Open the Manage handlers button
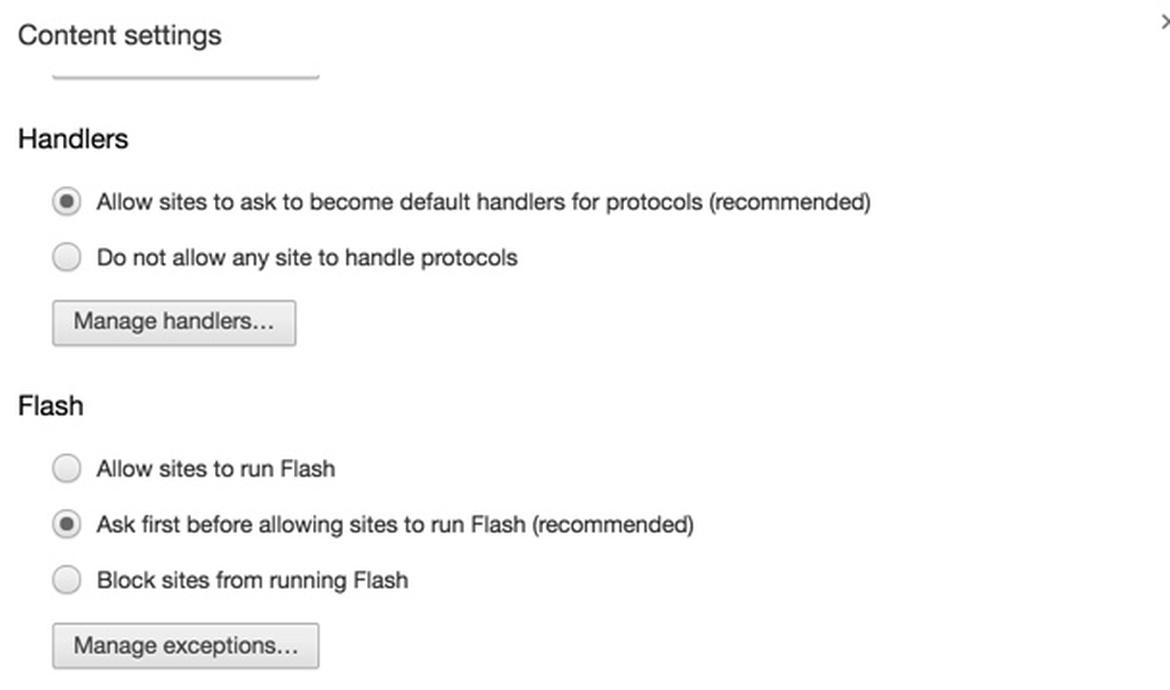 pyautogui.click(x=174, y=322)
